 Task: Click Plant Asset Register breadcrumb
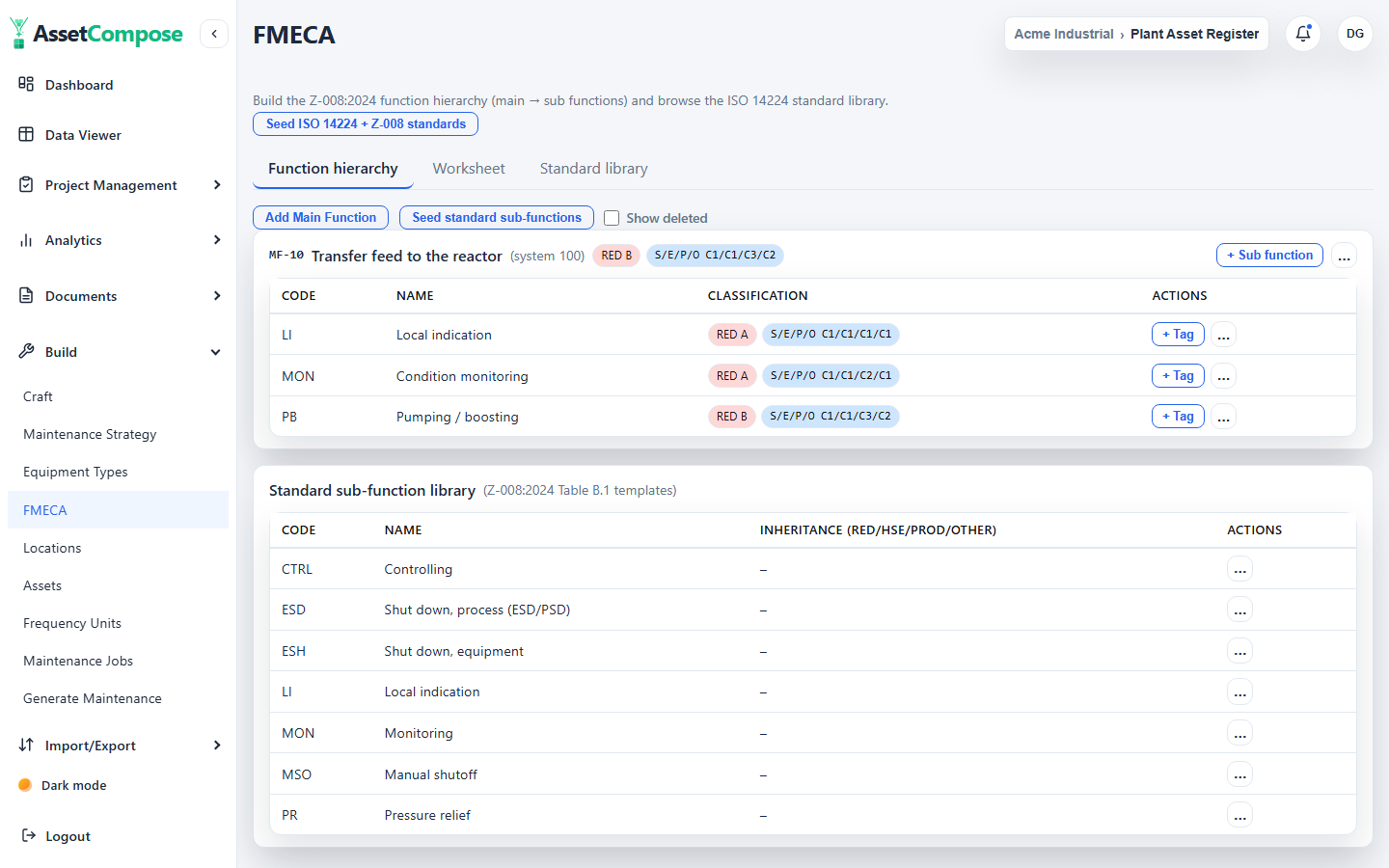1194,34
